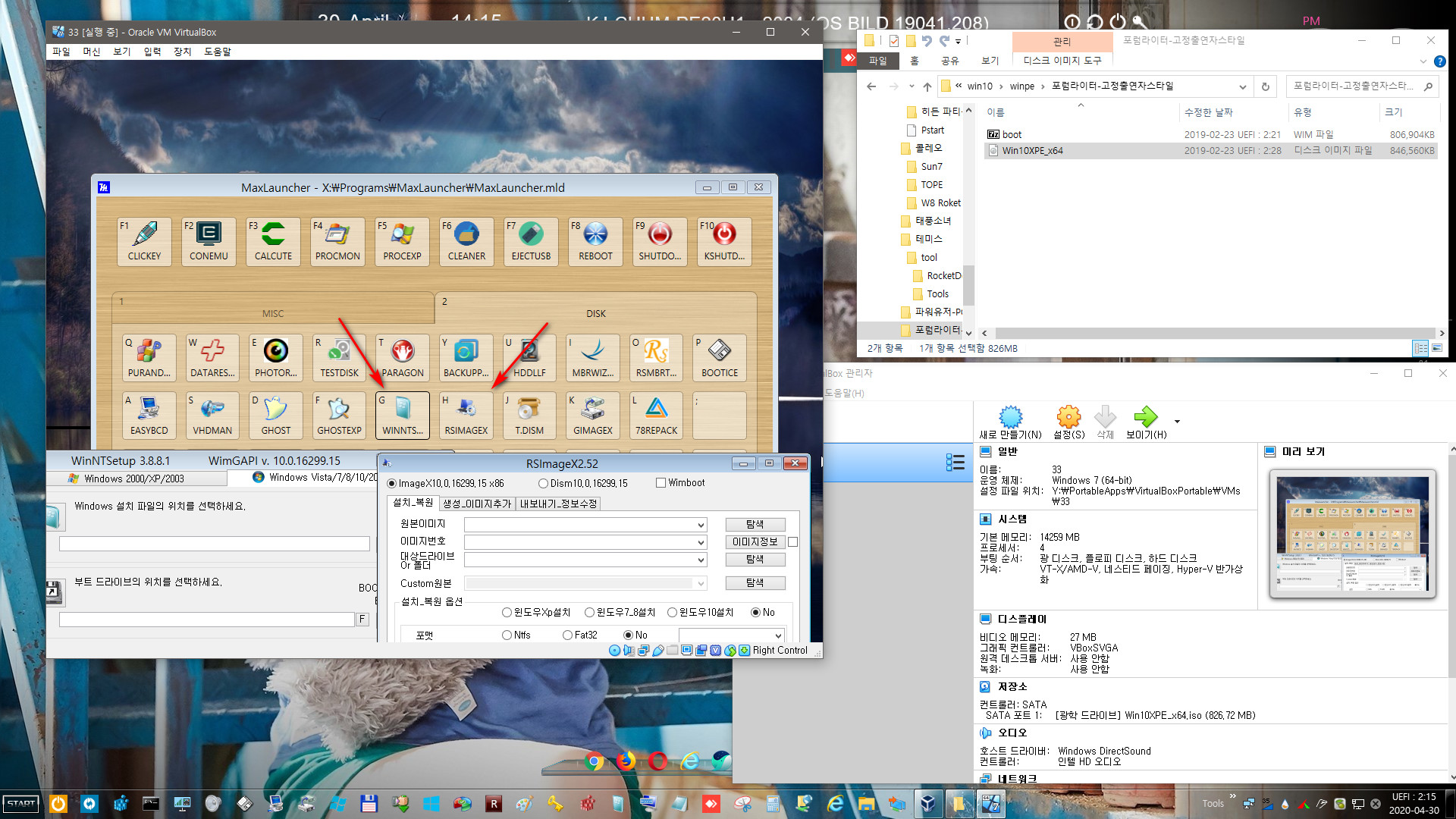
Task: Click VirtualBox new machine icon
Action: click(1010, 422)
